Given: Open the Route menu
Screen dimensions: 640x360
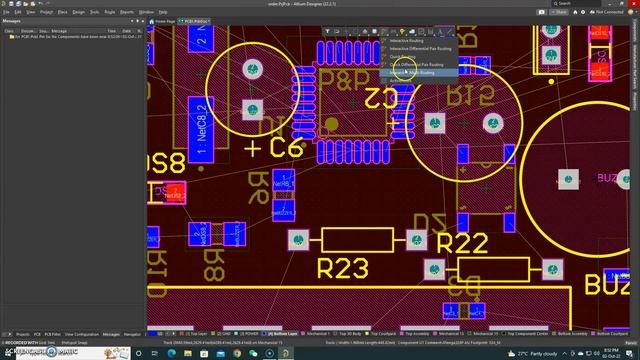Looking at the screenshot, I should click(109, 12).
